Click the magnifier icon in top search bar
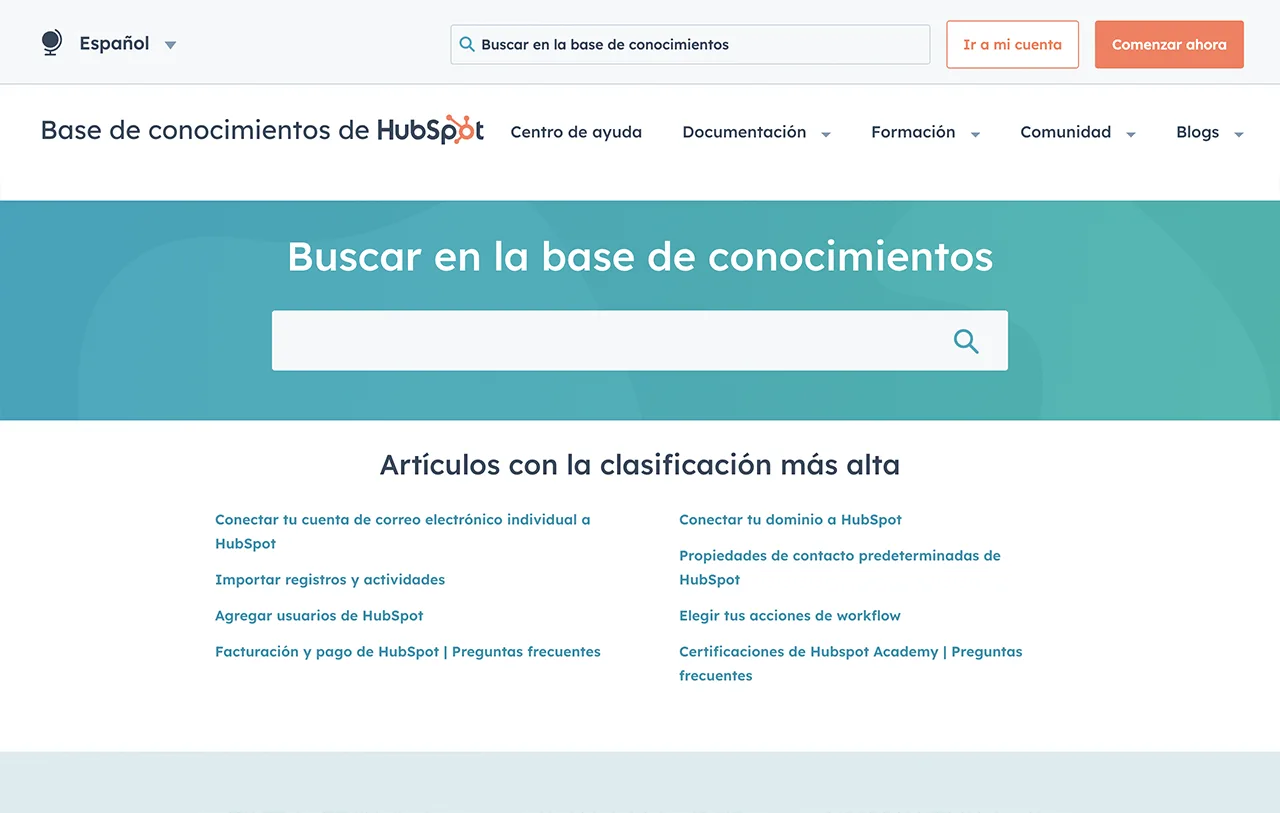The width and height of the screenshot is (1280, 813). 467,44
